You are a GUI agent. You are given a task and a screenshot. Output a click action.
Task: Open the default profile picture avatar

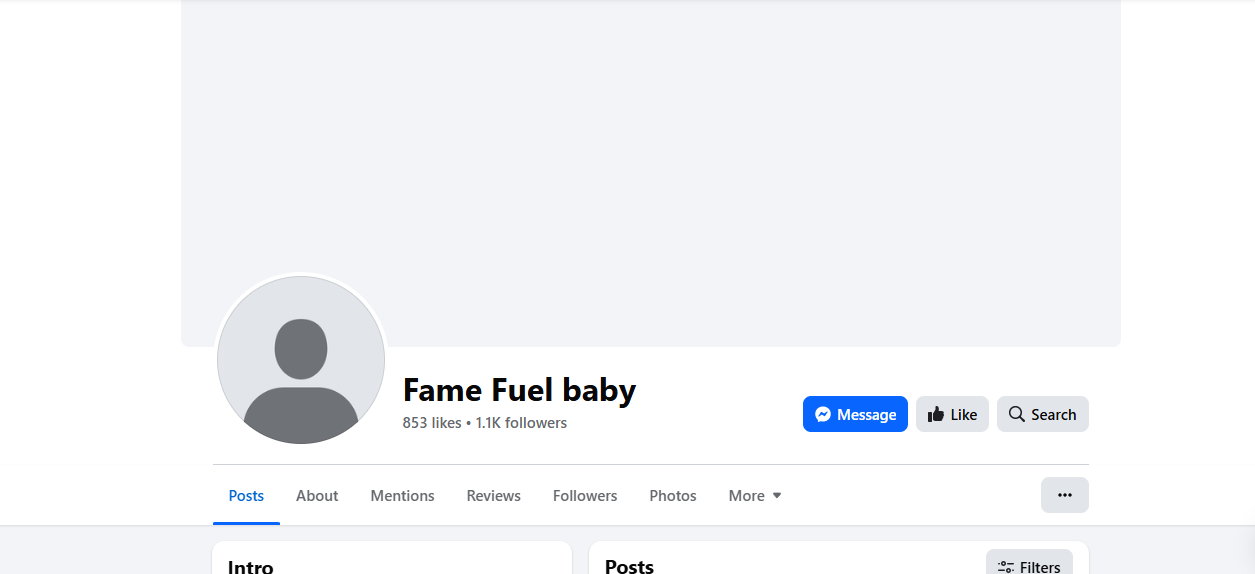point(301,360)
